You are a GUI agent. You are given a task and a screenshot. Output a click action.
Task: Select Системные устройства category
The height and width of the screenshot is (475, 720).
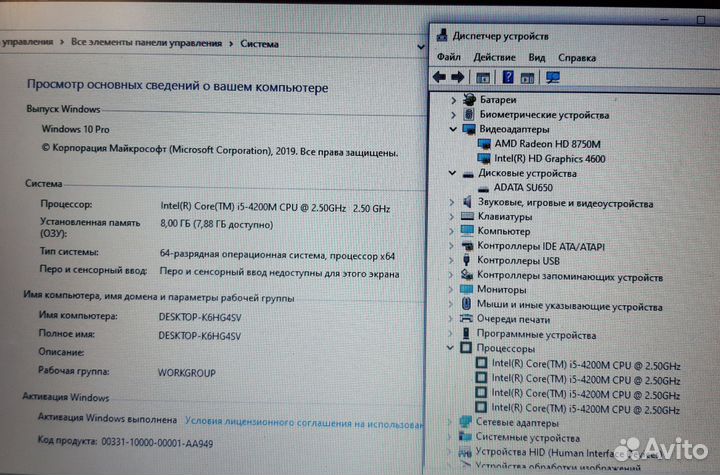click(528, 438)
